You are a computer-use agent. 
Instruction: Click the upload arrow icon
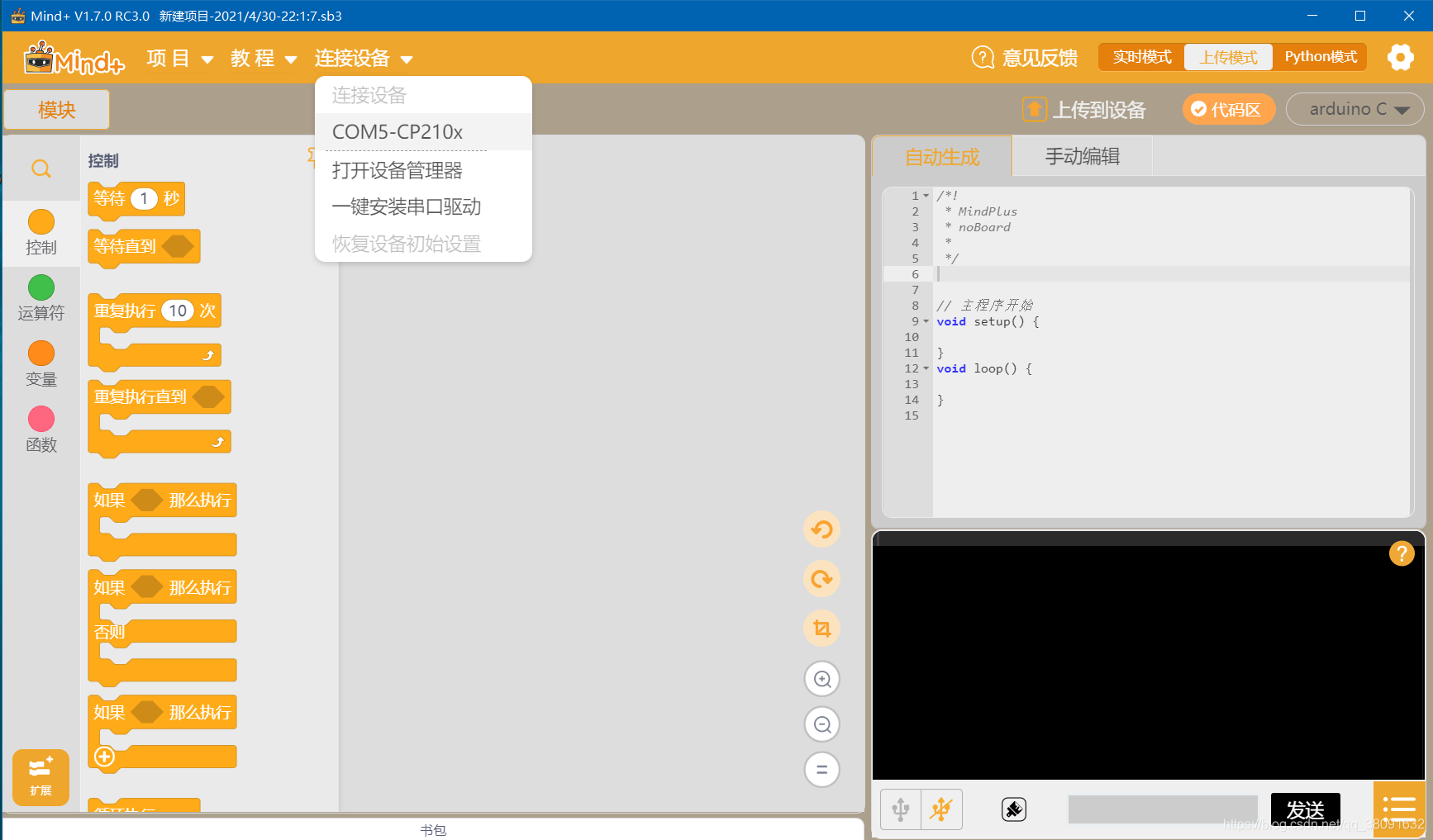coord(1034,109)
